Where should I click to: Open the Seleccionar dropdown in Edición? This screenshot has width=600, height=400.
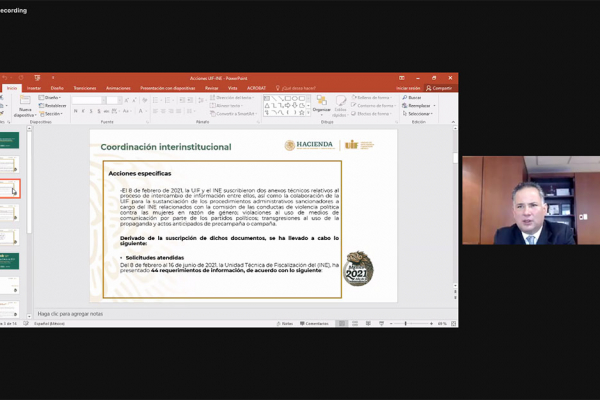pyautogui.click(x=417, y=114)
